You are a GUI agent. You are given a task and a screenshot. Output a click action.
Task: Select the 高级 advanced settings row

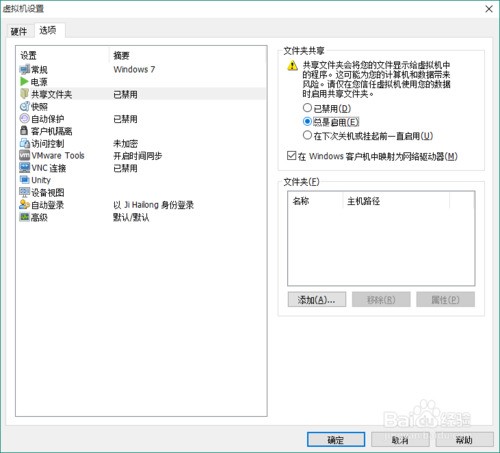point(142,217)
